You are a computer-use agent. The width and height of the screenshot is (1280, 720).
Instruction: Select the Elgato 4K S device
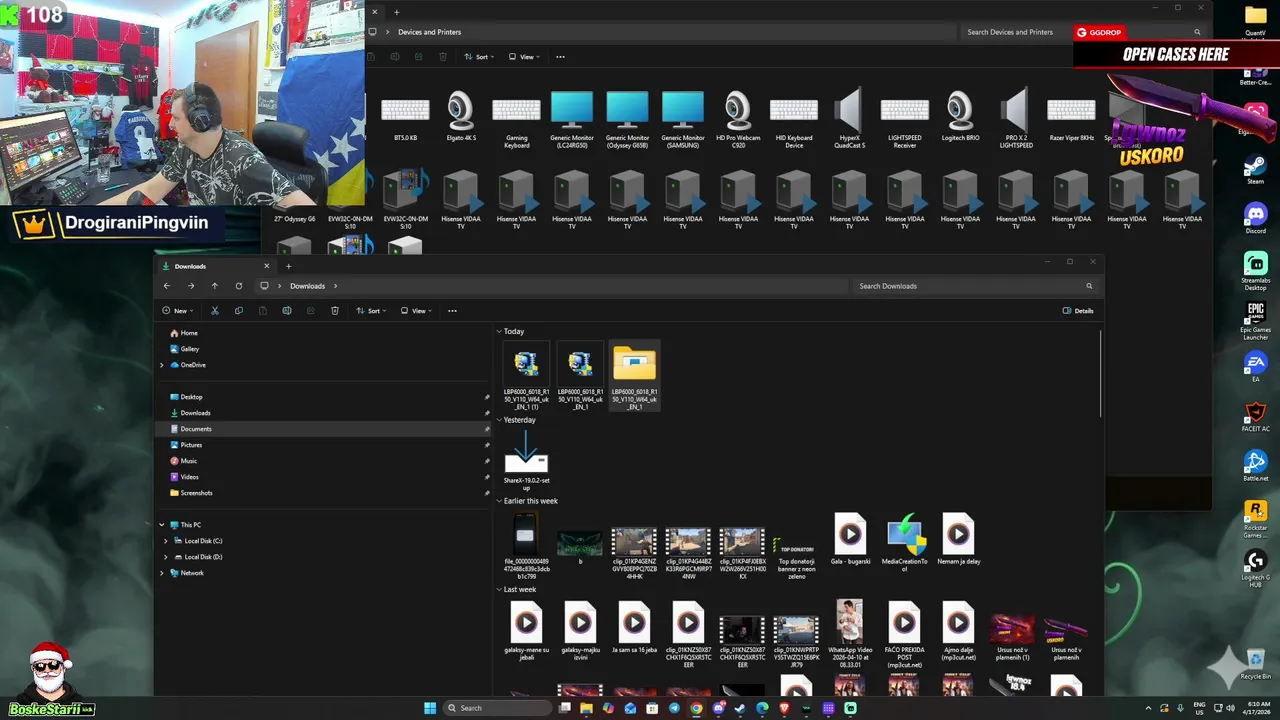[x=461, y=117]
